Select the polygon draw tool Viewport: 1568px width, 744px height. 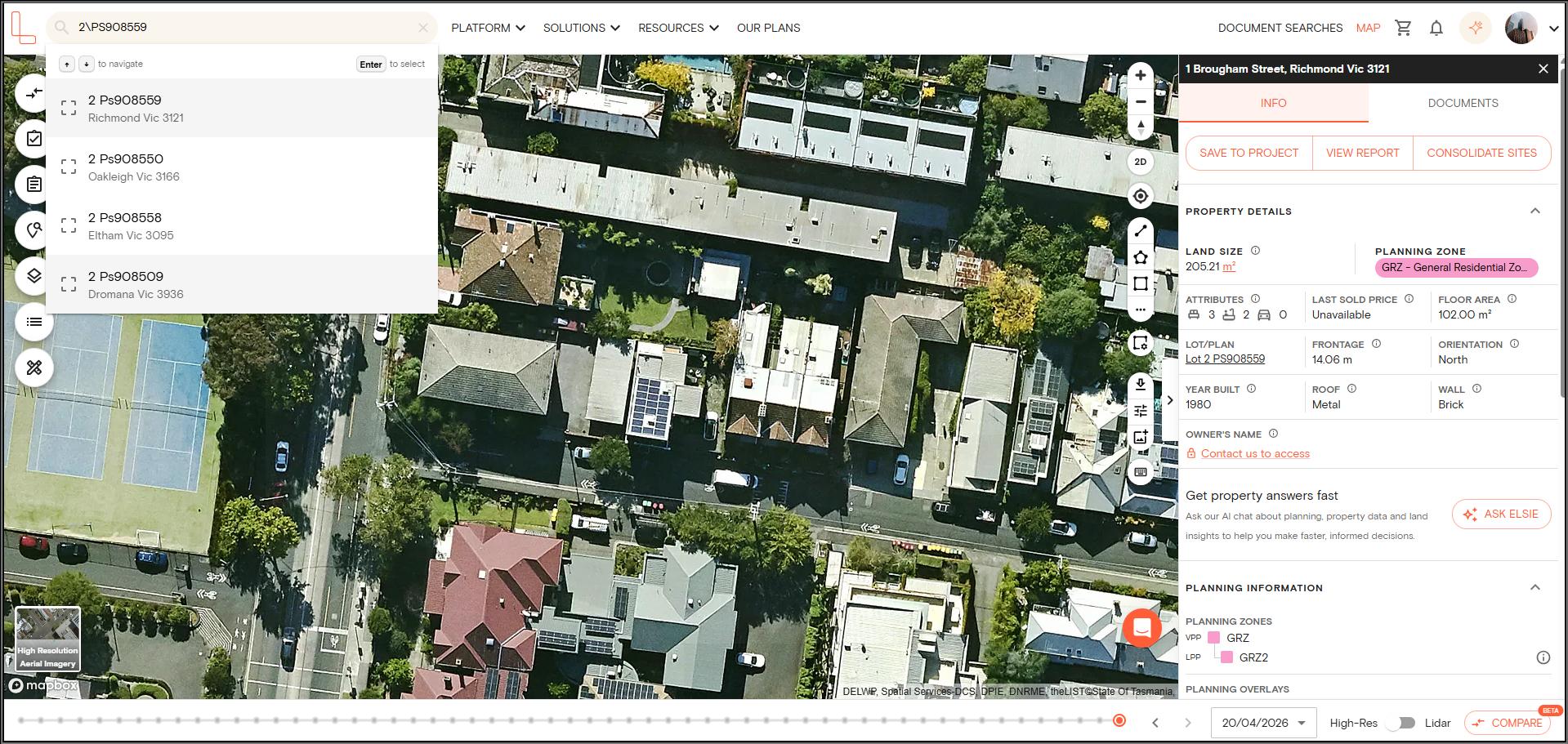click(1141, 257)
